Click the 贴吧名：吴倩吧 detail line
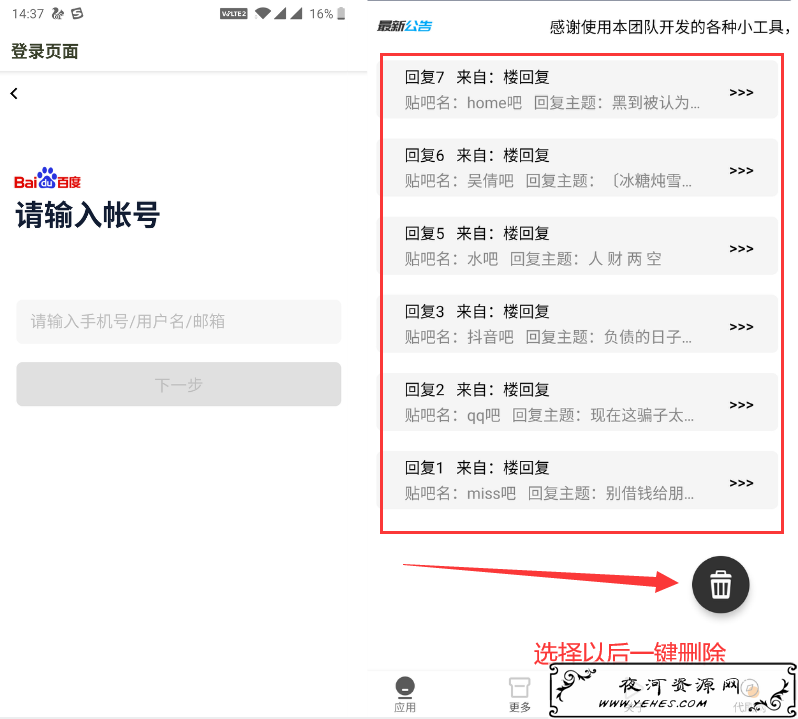The image size is (798, 719). 548,181
